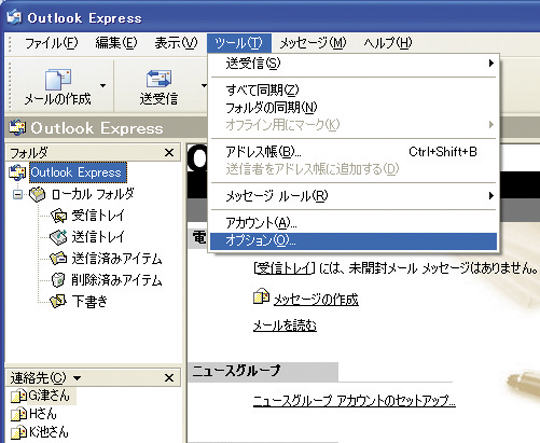Click the toolbar drag handle grip
Viewport: 540px width, 443px height.
pyautogui.click(x=10, y=85)
